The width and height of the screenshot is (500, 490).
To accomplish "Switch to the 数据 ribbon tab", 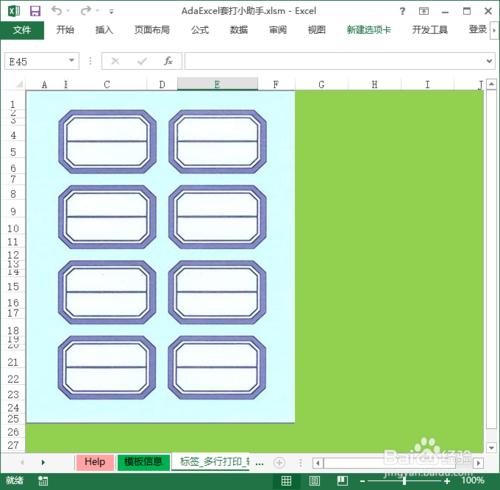I will [239, 30].
